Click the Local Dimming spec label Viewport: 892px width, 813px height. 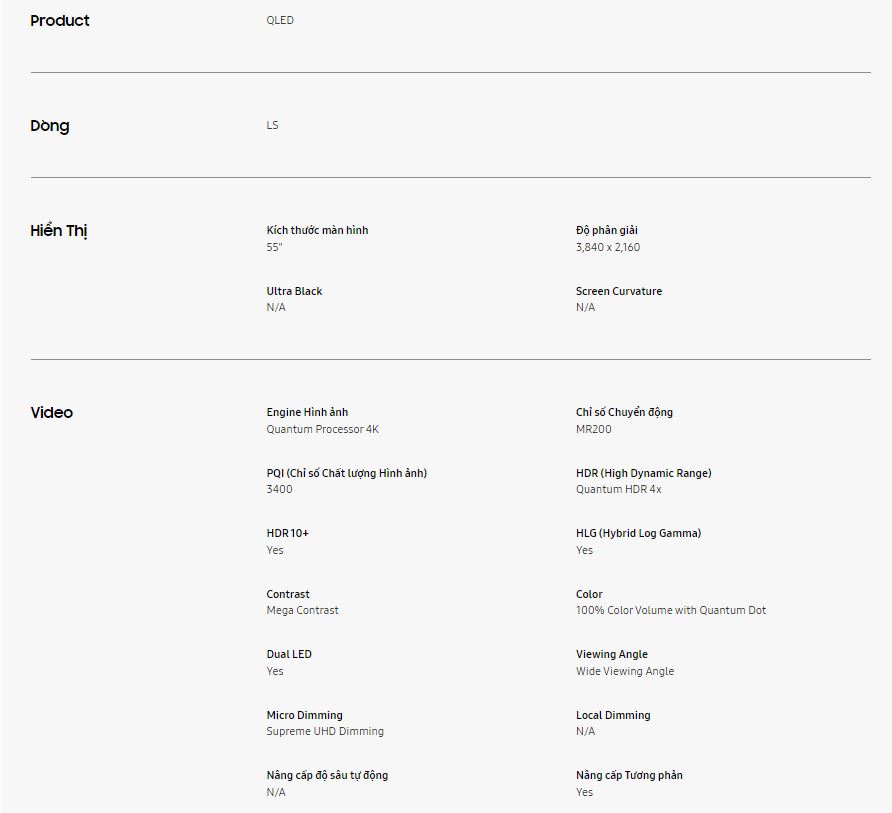(613, 715)
